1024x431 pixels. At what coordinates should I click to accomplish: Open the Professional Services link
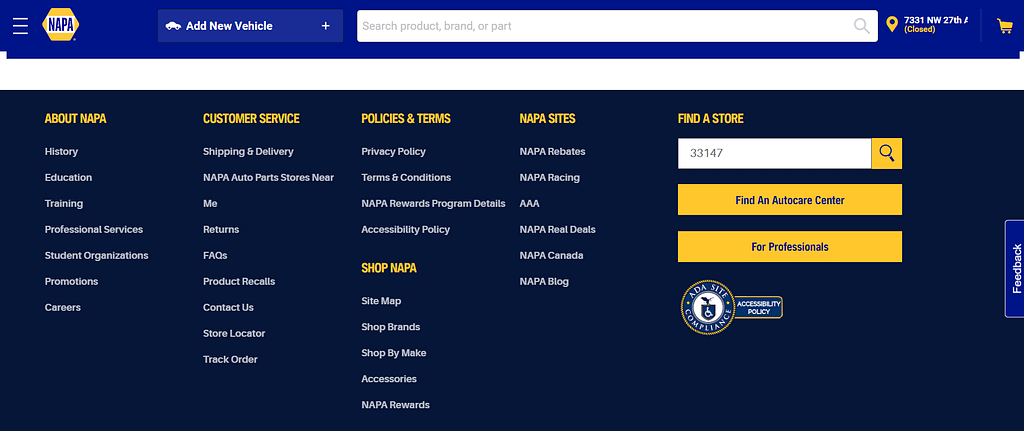coord(94,230)
